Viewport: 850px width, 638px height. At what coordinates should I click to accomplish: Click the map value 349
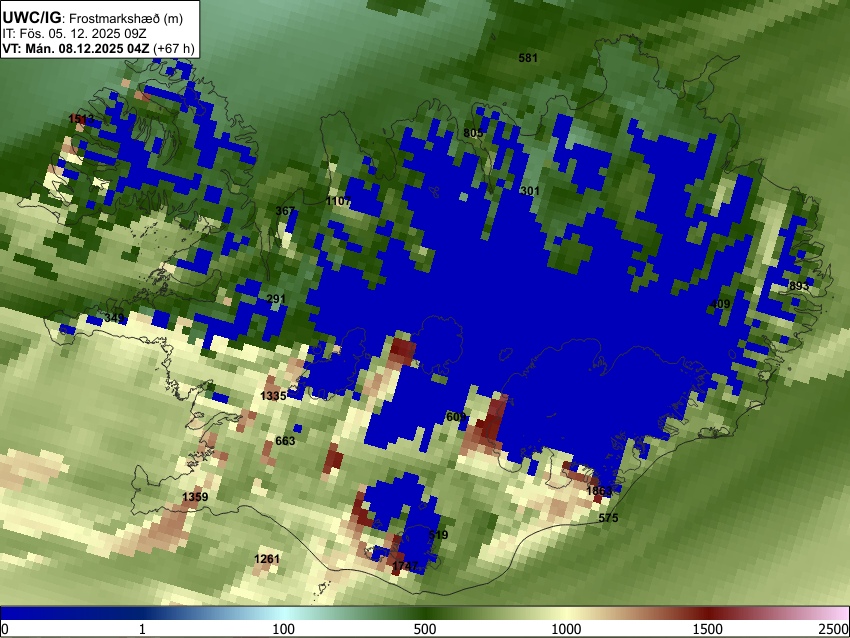(114, 317)
